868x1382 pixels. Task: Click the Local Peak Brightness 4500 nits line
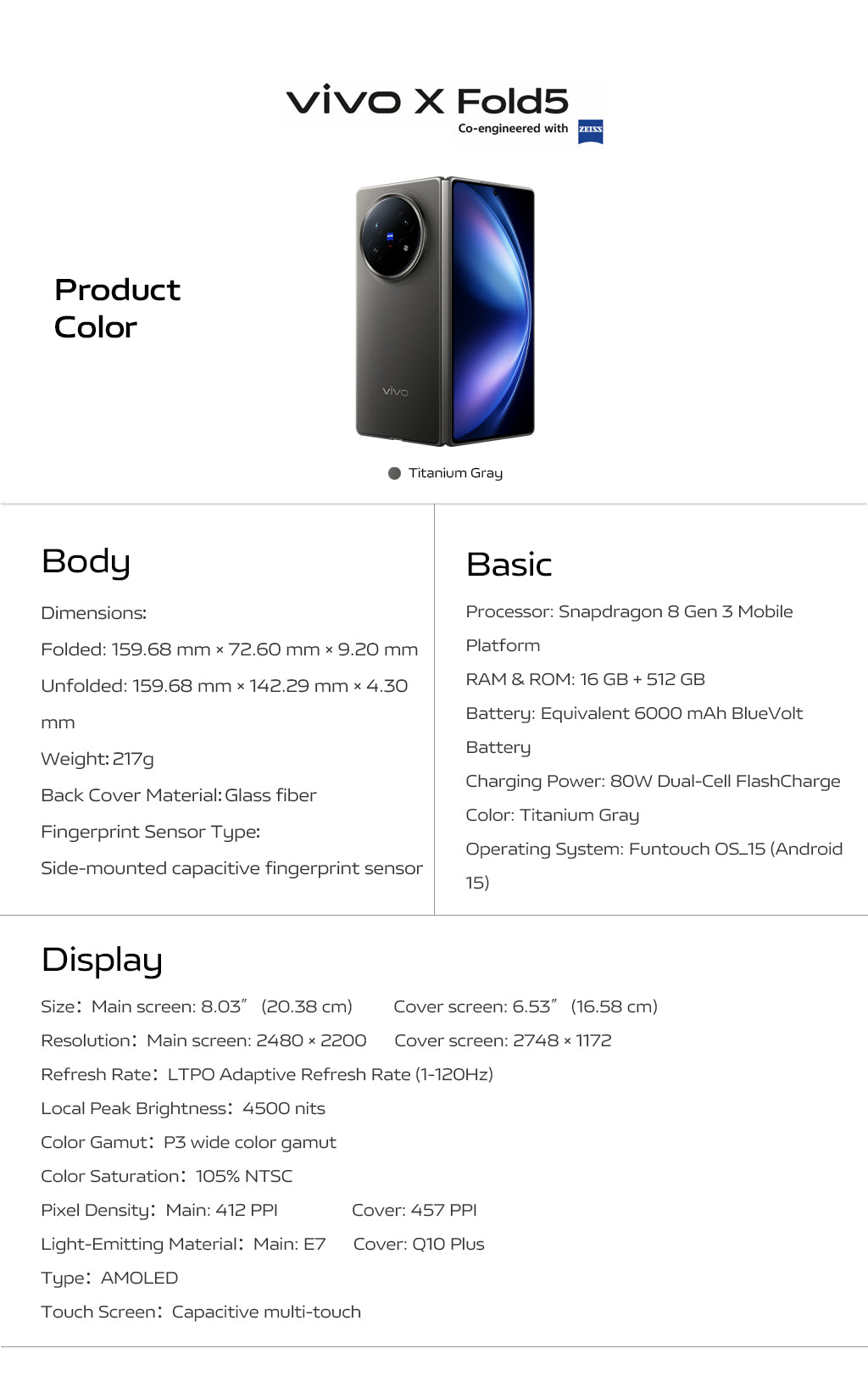pos(183,1108)
